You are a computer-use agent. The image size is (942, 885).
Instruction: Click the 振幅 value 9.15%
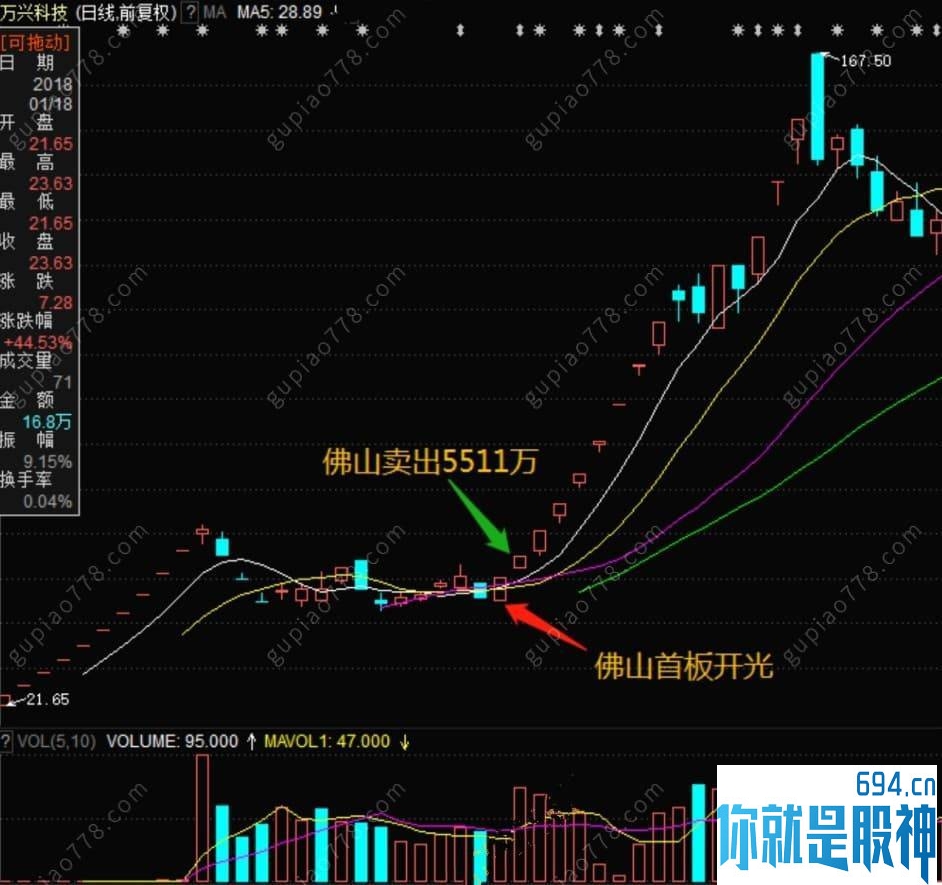(x=48, y=461)
